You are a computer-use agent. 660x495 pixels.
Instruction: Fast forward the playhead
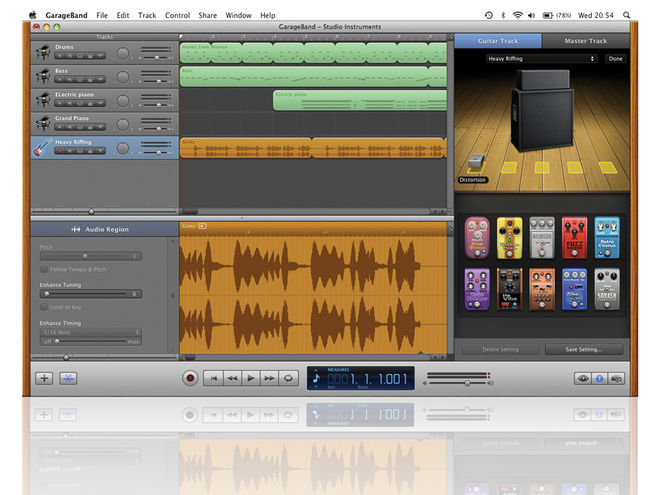269,378
